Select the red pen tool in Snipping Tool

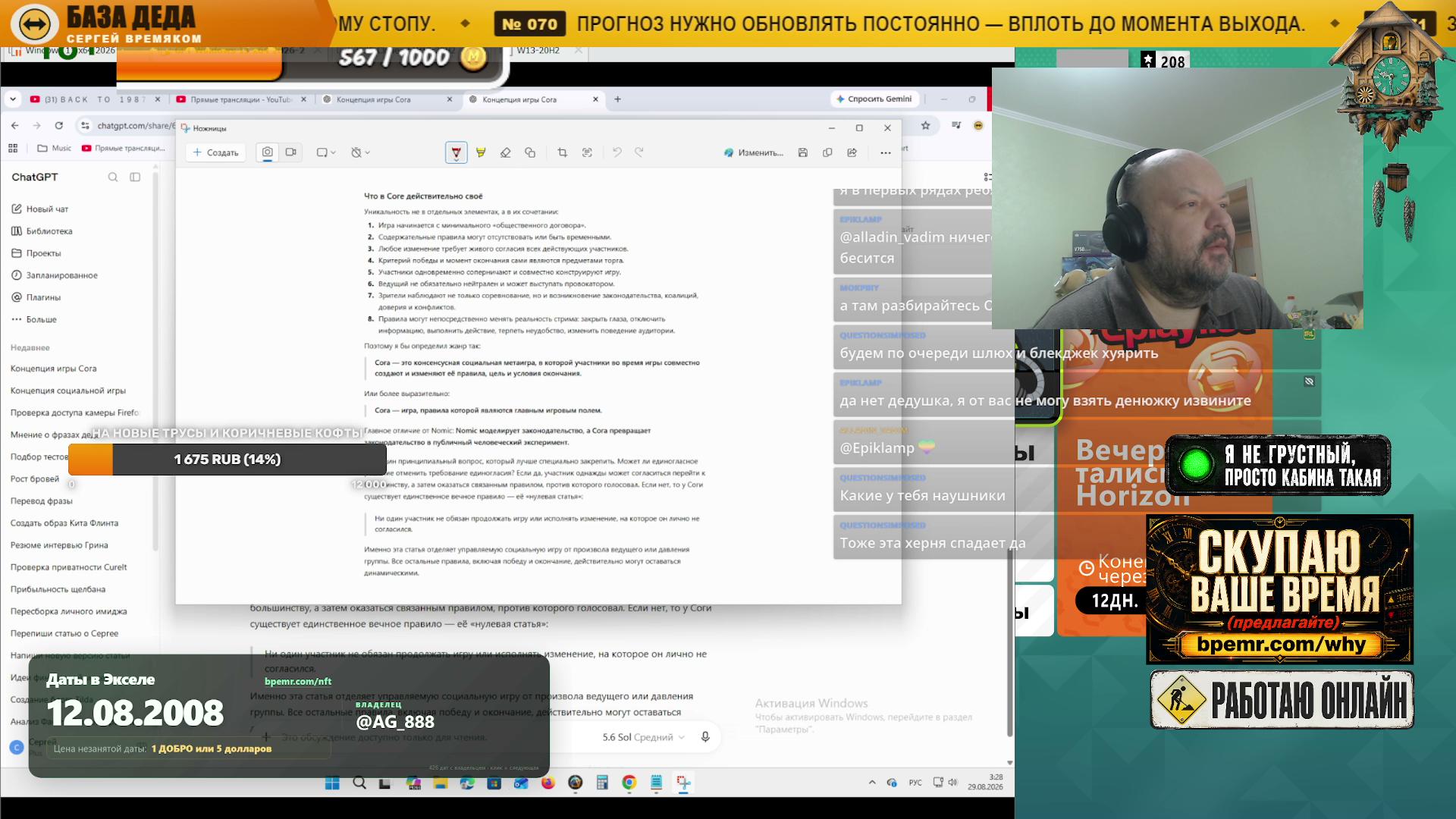click(x=456, y=152)
